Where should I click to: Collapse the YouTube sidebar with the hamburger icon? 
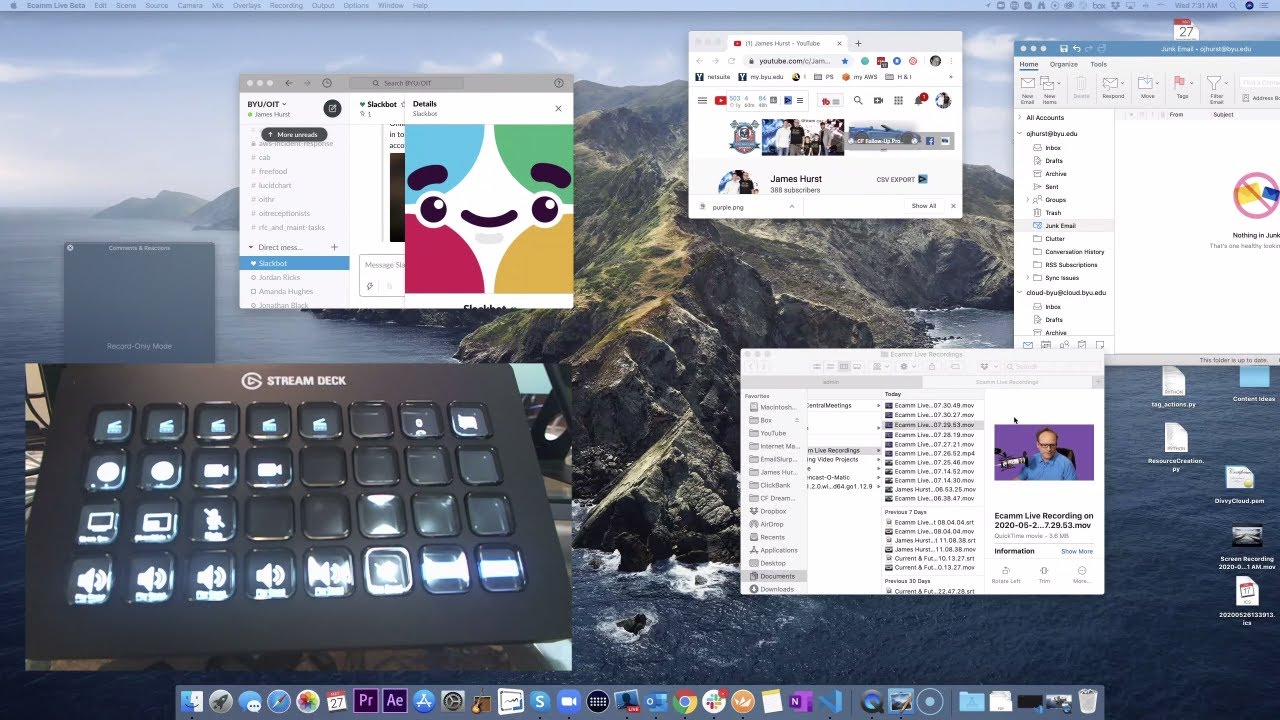click(x=703, y=100)
